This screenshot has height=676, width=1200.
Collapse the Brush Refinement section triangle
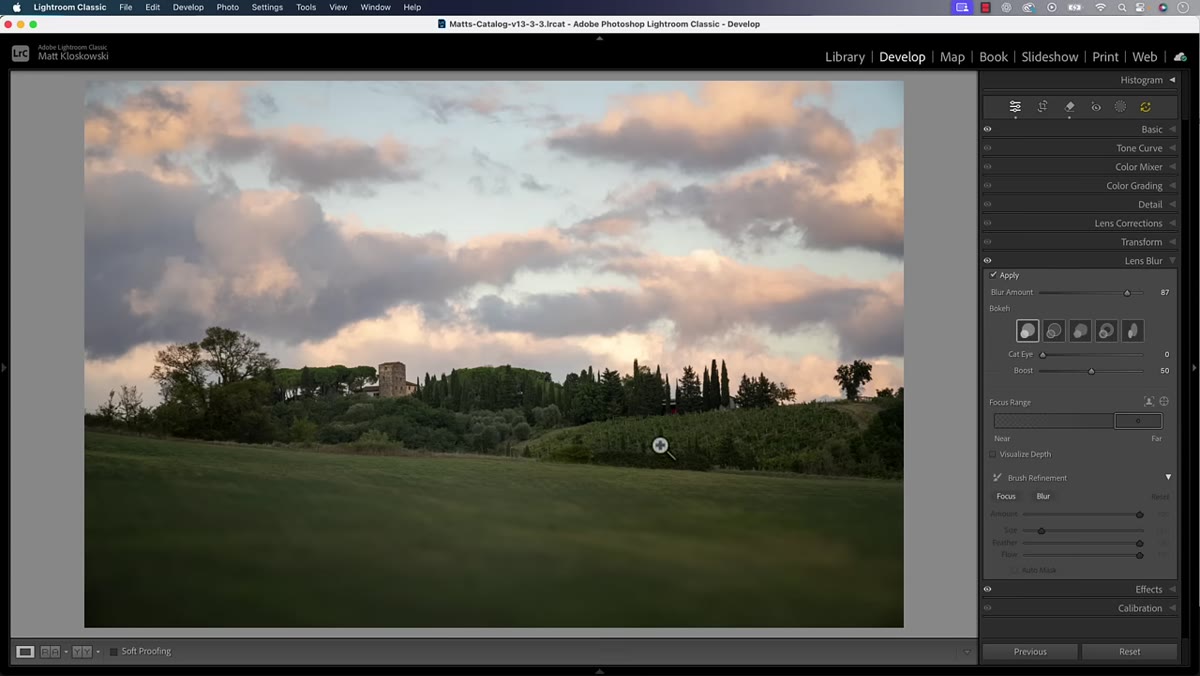click(1168, 477)
